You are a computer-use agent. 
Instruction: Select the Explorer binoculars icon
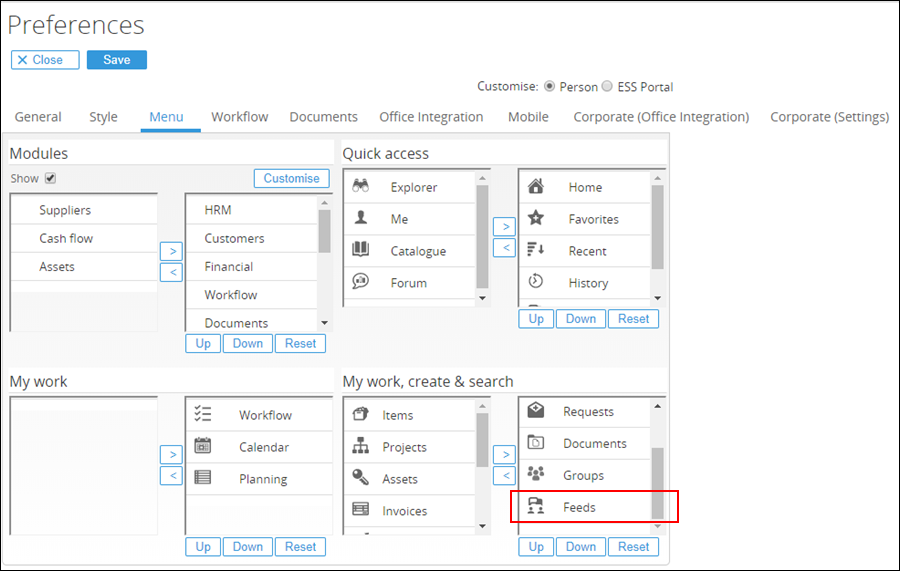360,186
